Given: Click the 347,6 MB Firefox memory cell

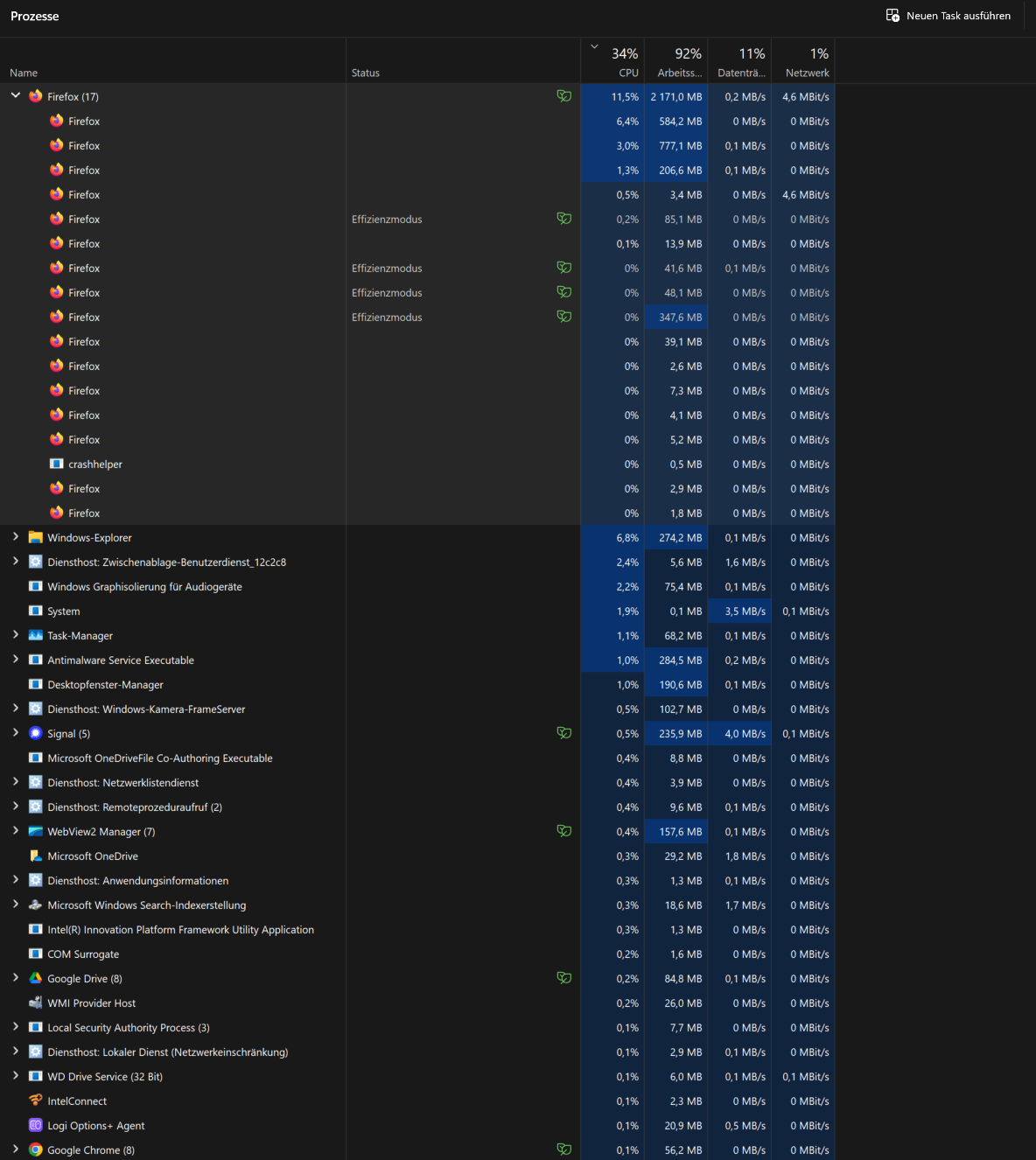Looking at the screenshot, I should (x=676, y=318).
